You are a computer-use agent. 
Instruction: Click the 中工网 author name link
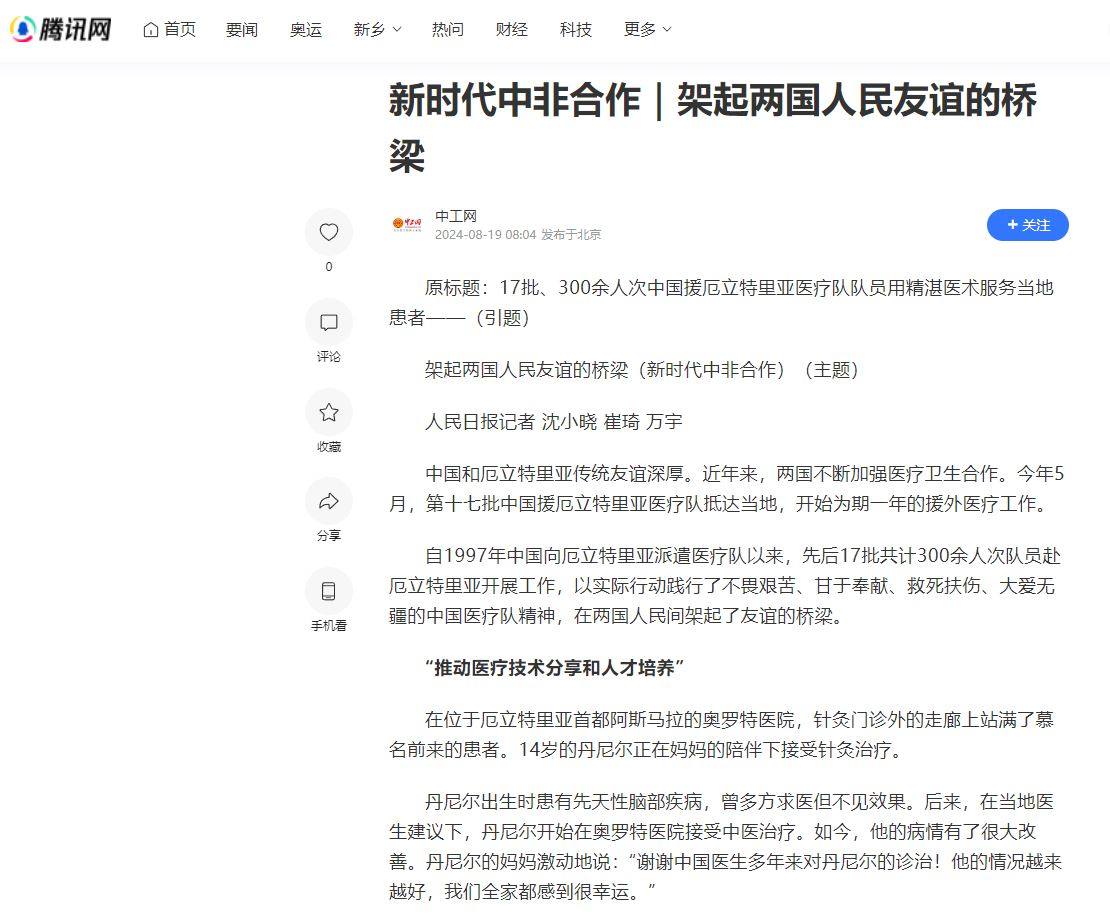[456, 216]
